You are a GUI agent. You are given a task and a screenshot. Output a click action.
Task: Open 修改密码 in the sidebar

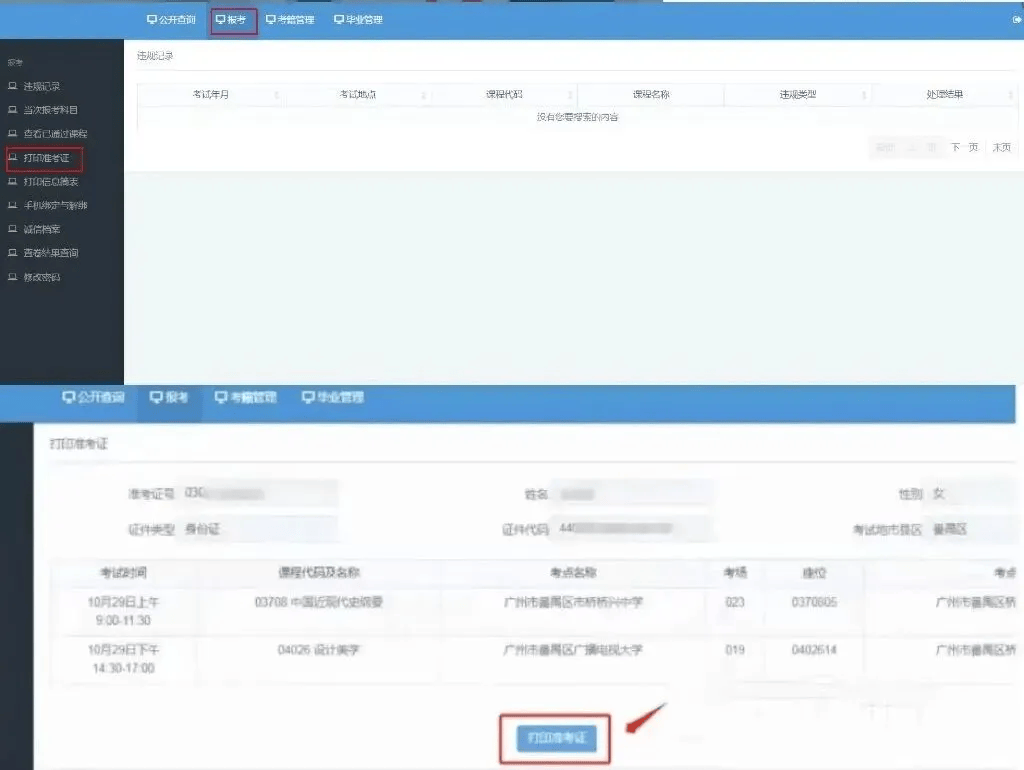coord(42,277)
